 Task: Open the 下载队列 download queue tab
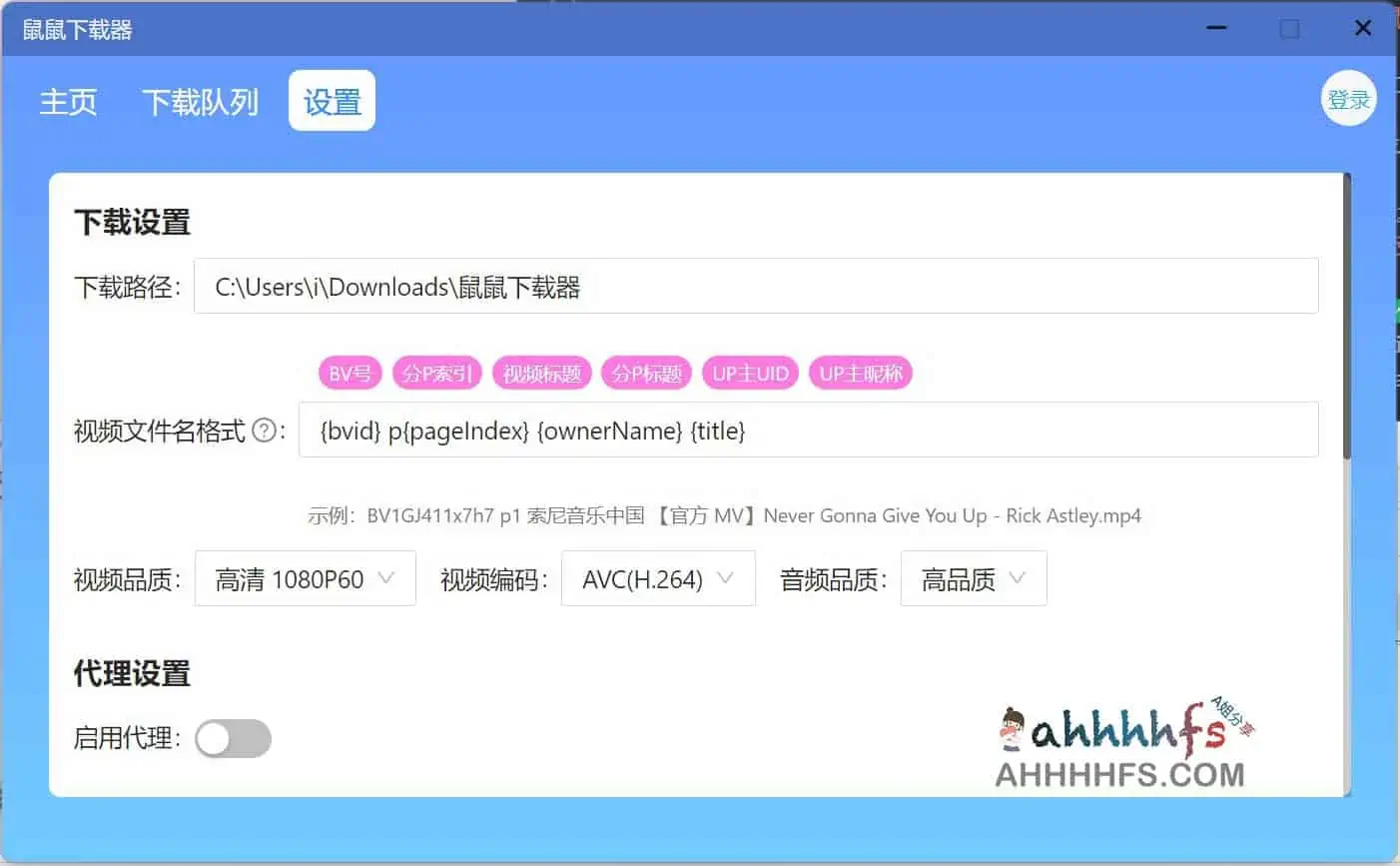pyautogui.click(x=199, y=100)
